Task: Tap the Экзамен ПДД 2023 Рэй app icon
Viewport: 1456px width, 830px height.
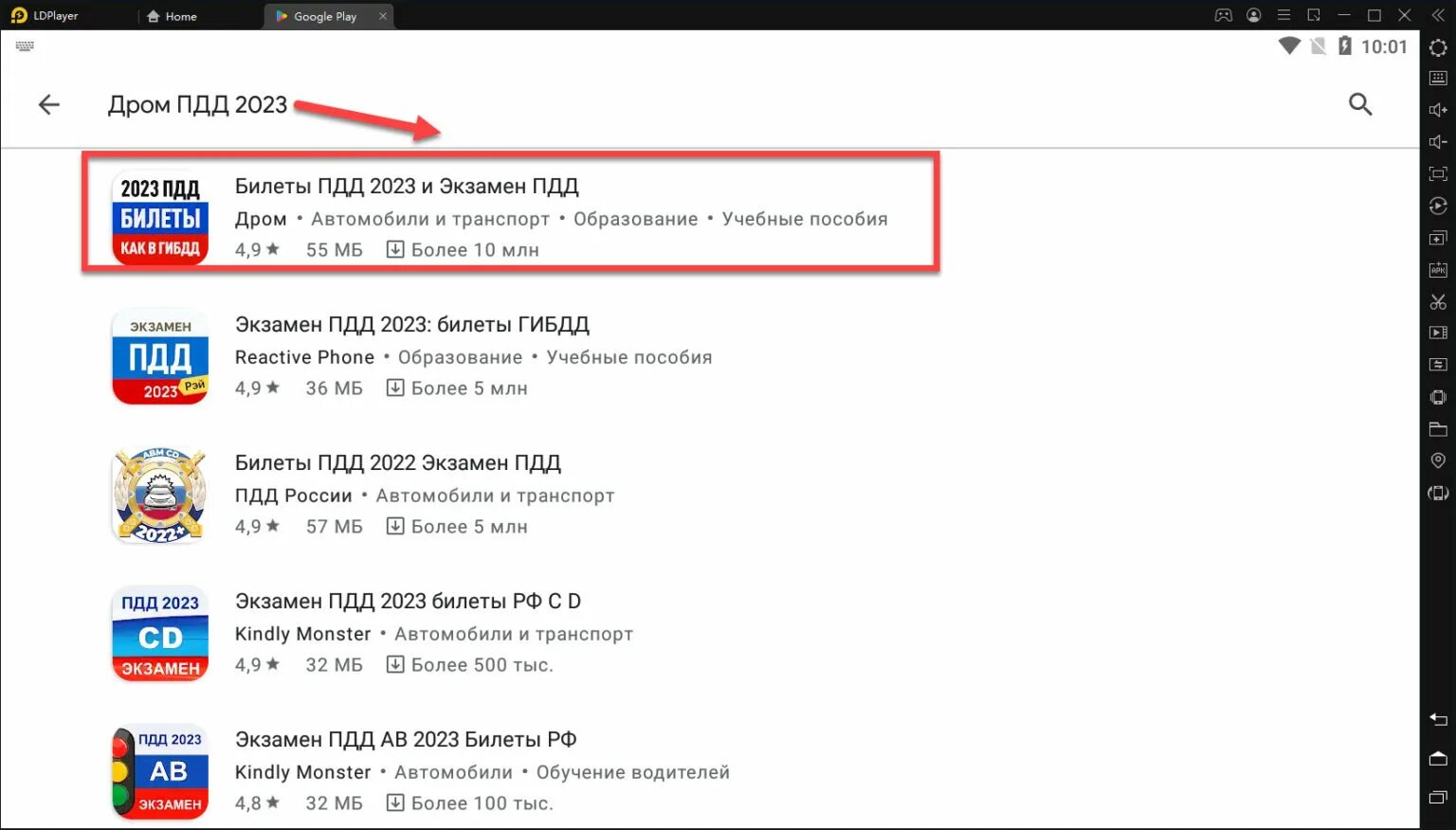Action: (160, 356)
